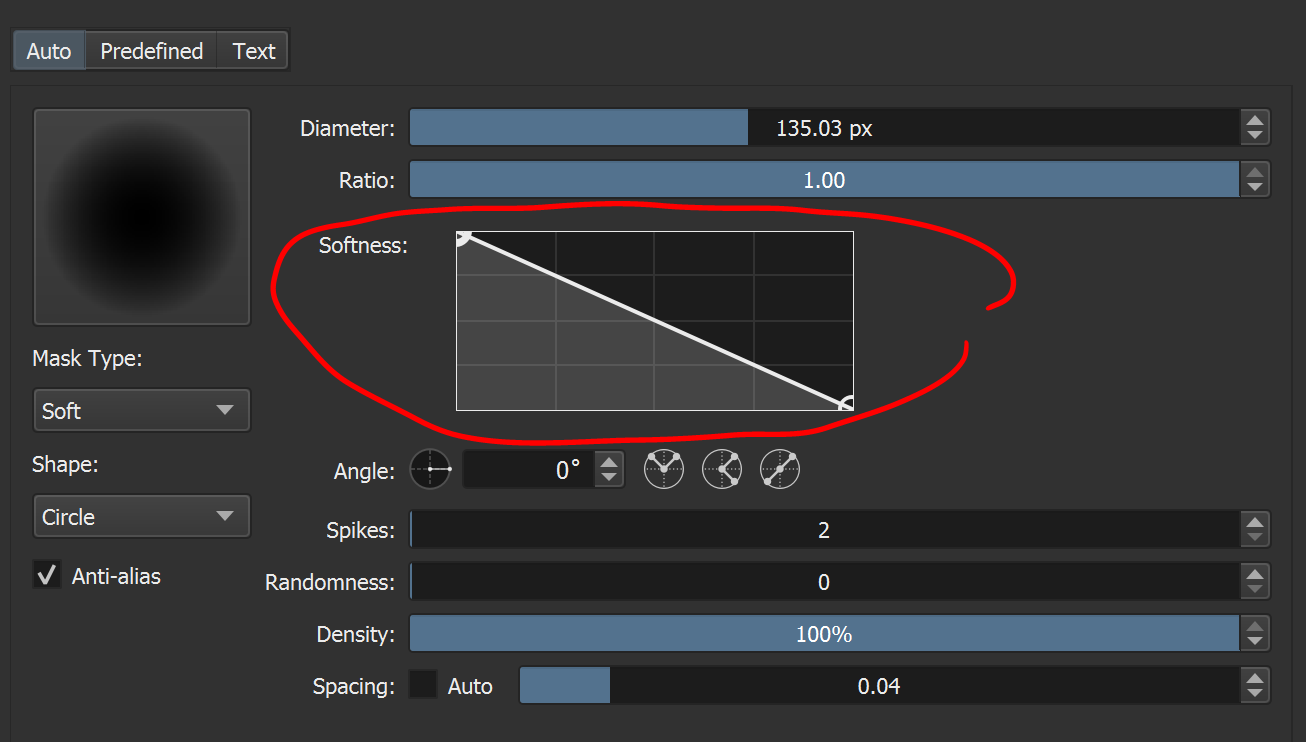Click the Ratio slider set to 1.00
Image resolution: width=1306 pixels, height=742 pixels.
pos(825,180)
